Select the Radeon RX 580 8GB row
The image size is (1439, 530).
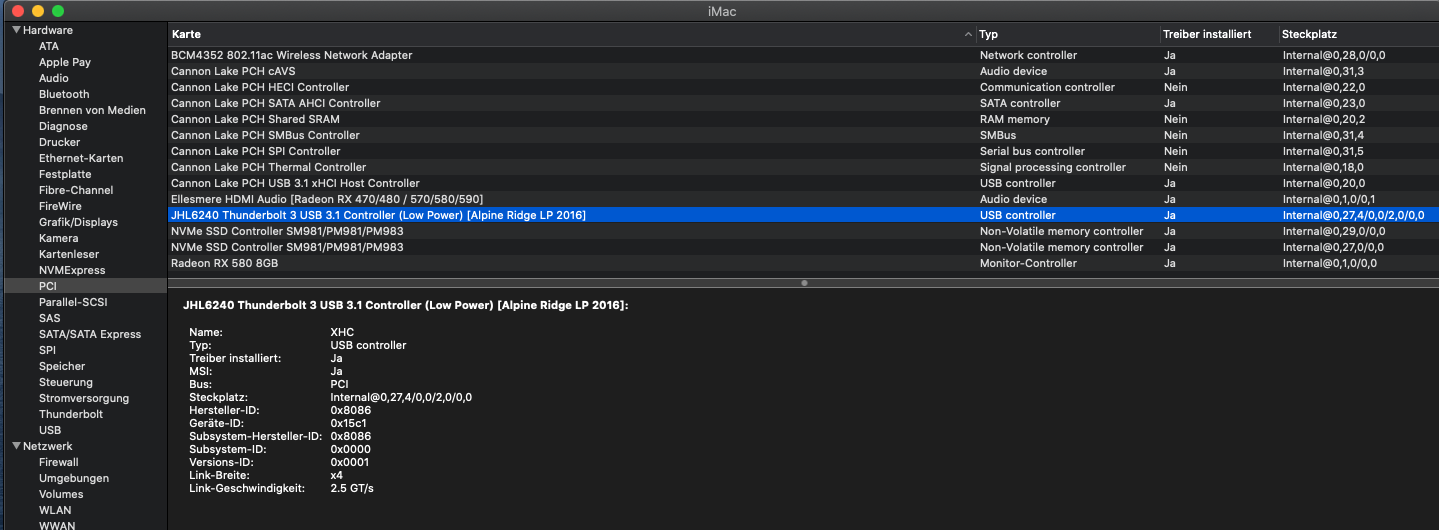click(224, 263)
